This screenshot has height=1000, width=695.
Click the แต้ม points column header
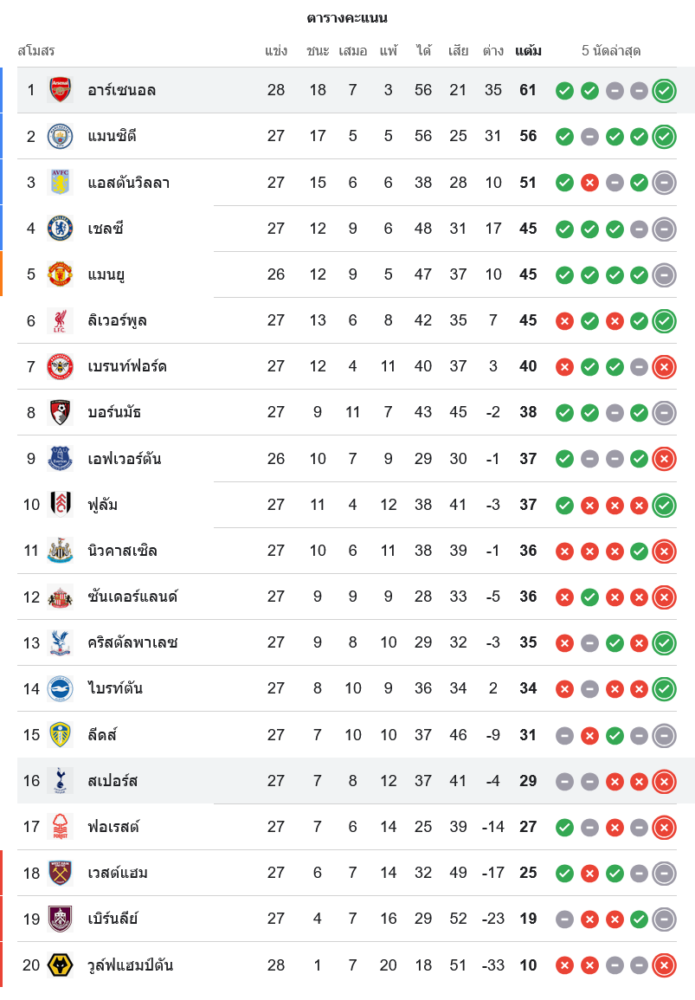(528, 51)
